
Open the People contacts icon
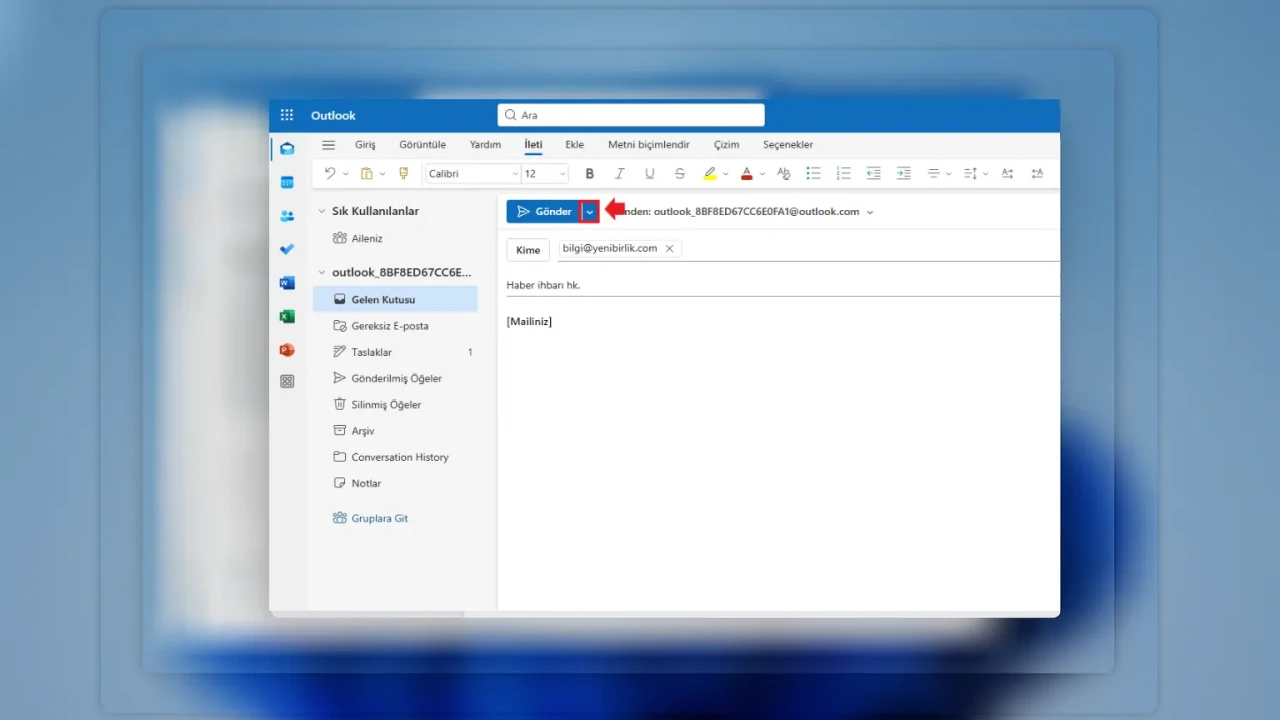point(287,216)
